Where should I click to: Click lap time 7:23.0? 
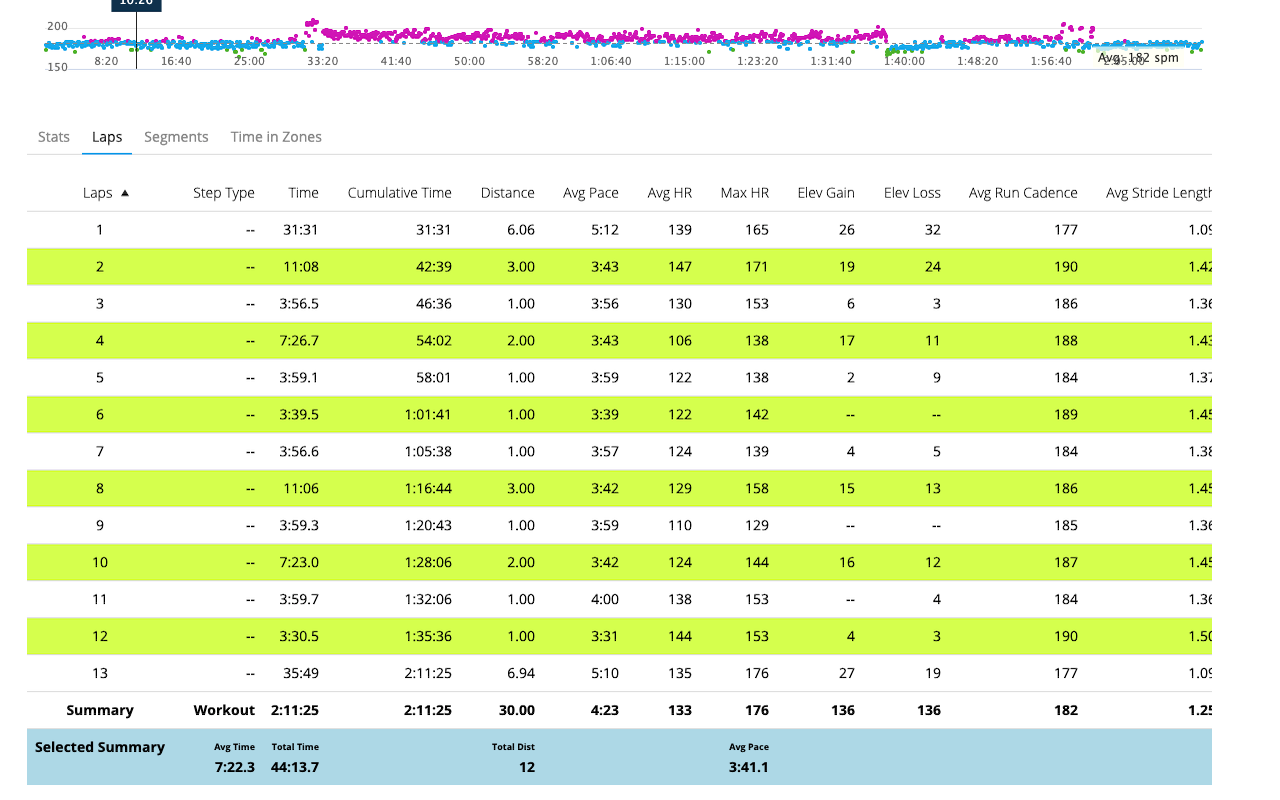[x=300, y=563]
